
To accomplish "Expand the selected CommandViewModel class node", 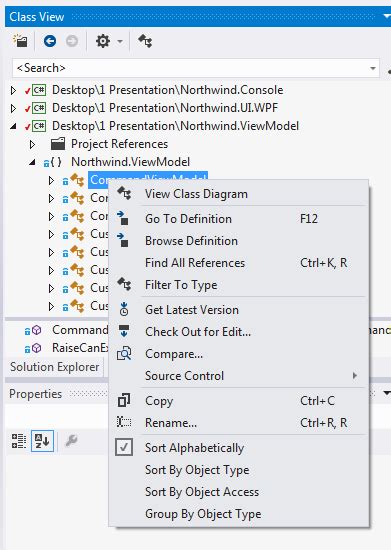I will click(x=51, y=180).
